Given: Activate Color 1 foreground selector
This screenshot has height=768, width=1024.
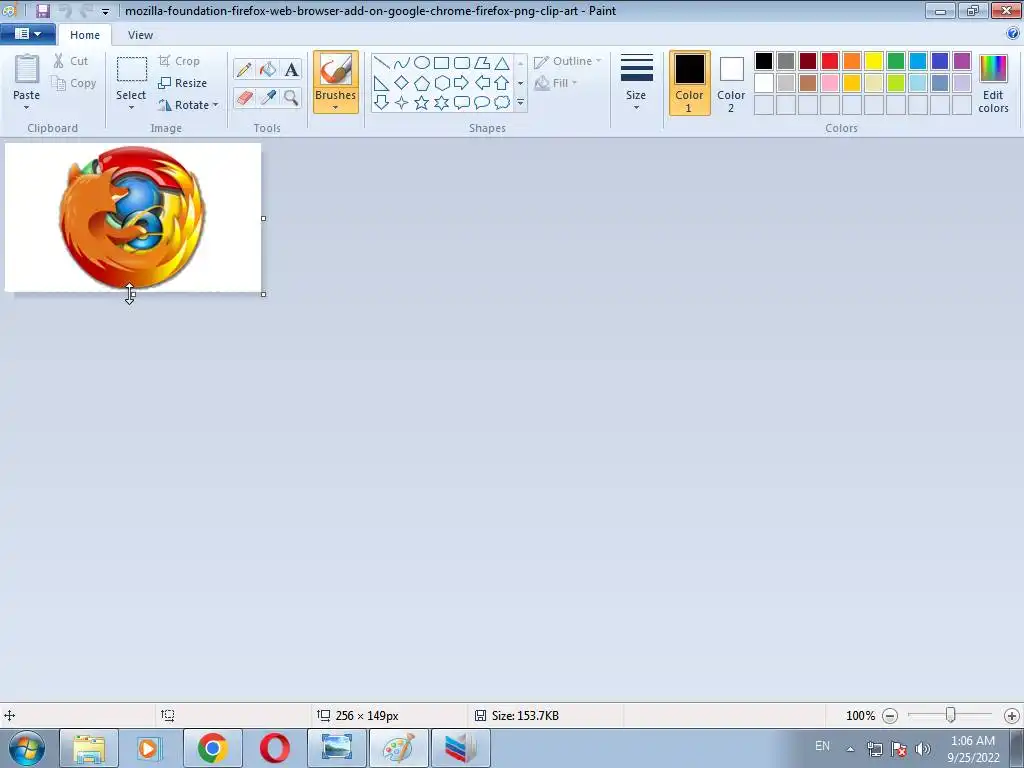Looking at the screenshot, I should pos(689,83).
